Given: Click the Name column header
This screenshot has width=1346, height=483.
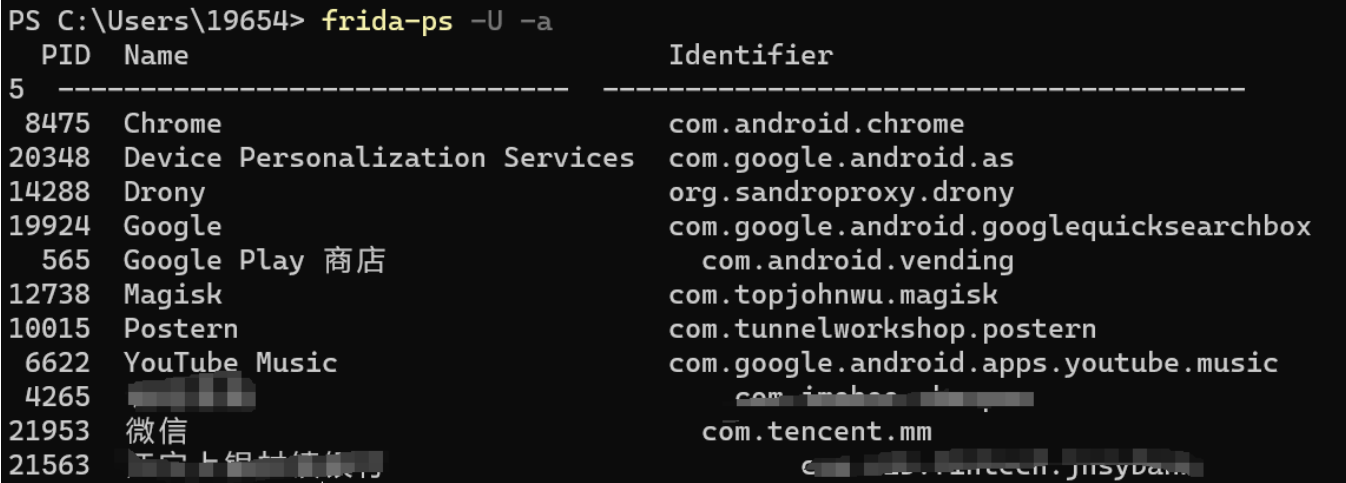Looking at the screenshot, I should pos(156,55).
